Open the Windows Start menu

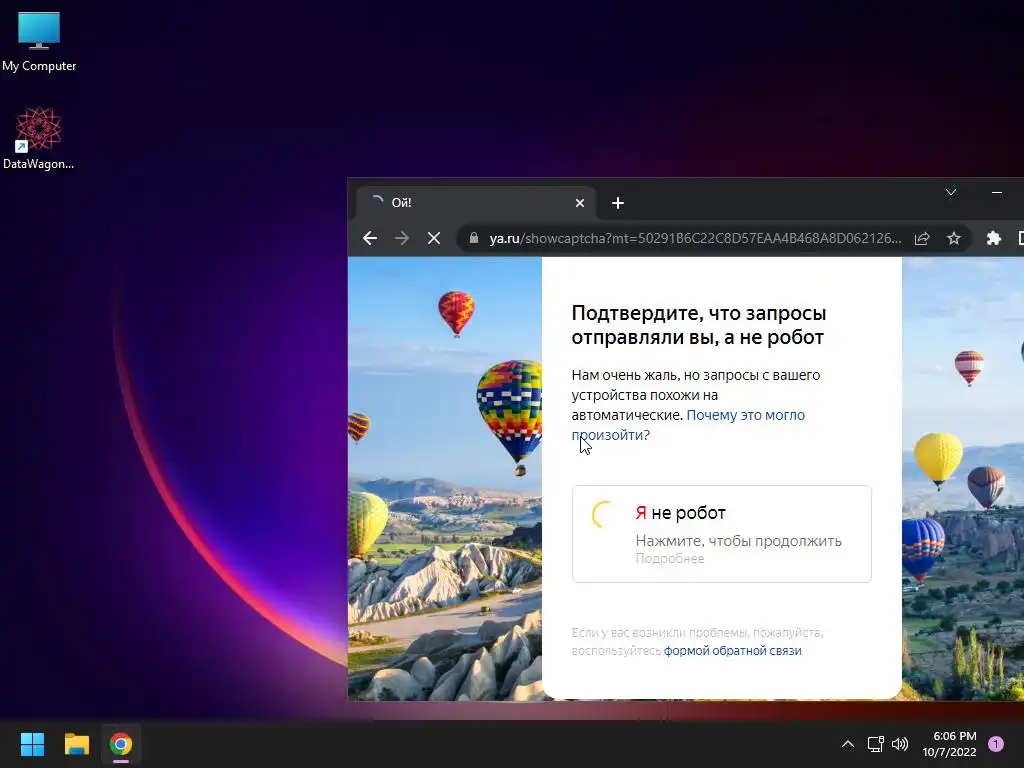pos(32,744)
